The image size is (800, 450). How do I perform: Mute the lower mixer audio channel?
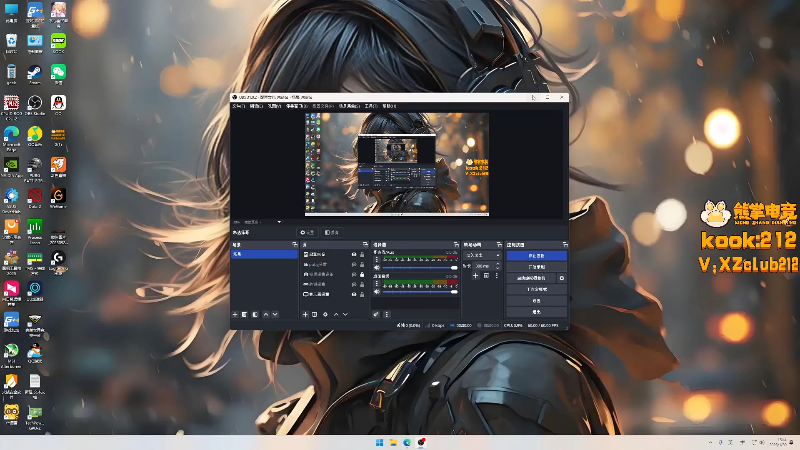(377, 291)
